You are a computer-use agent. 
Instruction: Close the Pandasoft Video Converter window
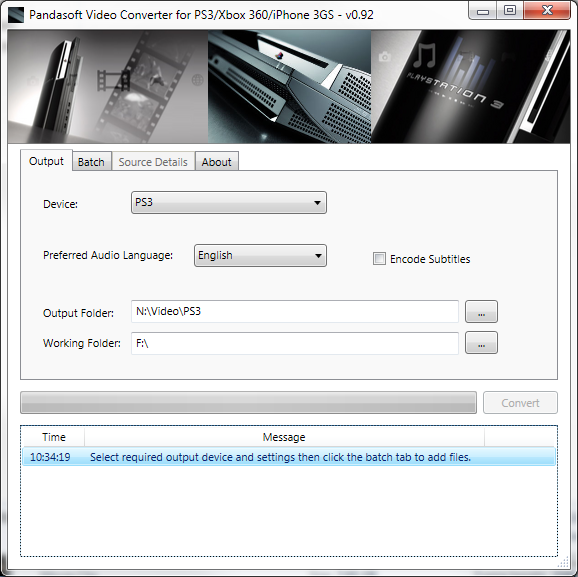tap(547, 11)
